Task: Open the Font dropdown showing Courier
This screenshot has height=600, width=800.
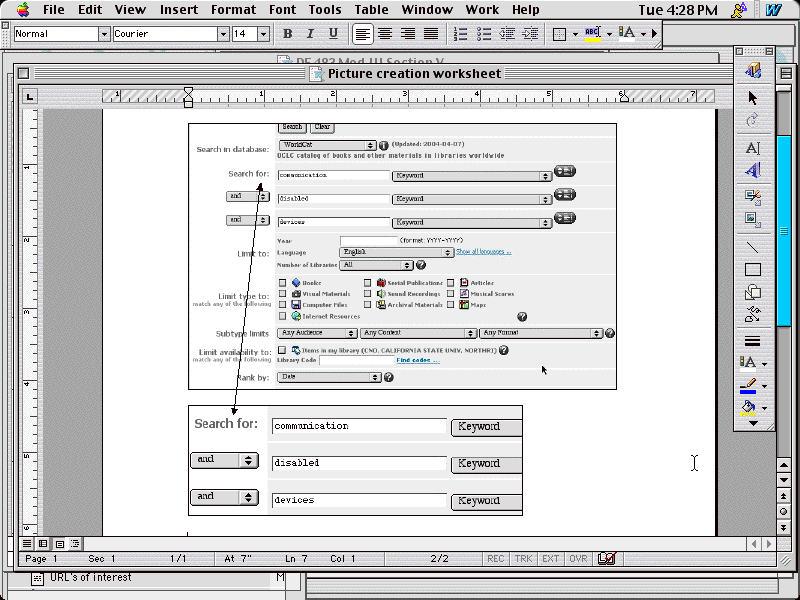Action: pyautogui.click(x=223, y=34)
